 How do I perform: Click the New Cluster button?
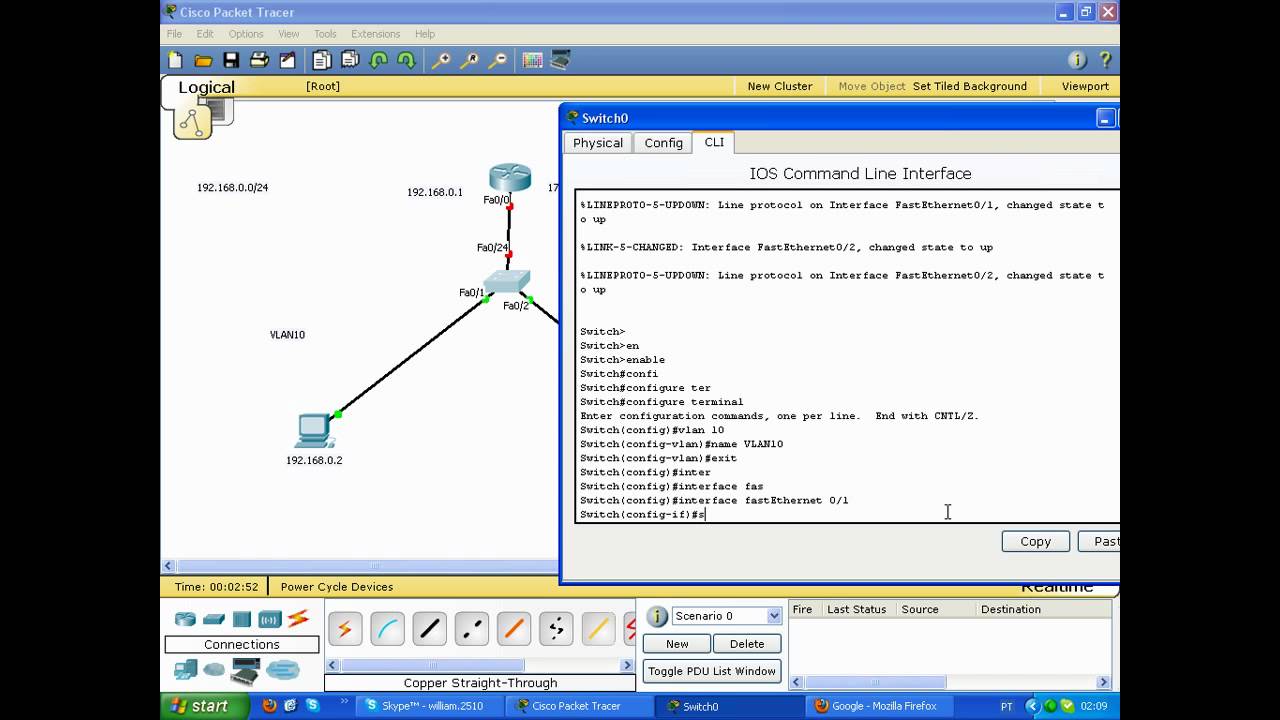[780, 86]
